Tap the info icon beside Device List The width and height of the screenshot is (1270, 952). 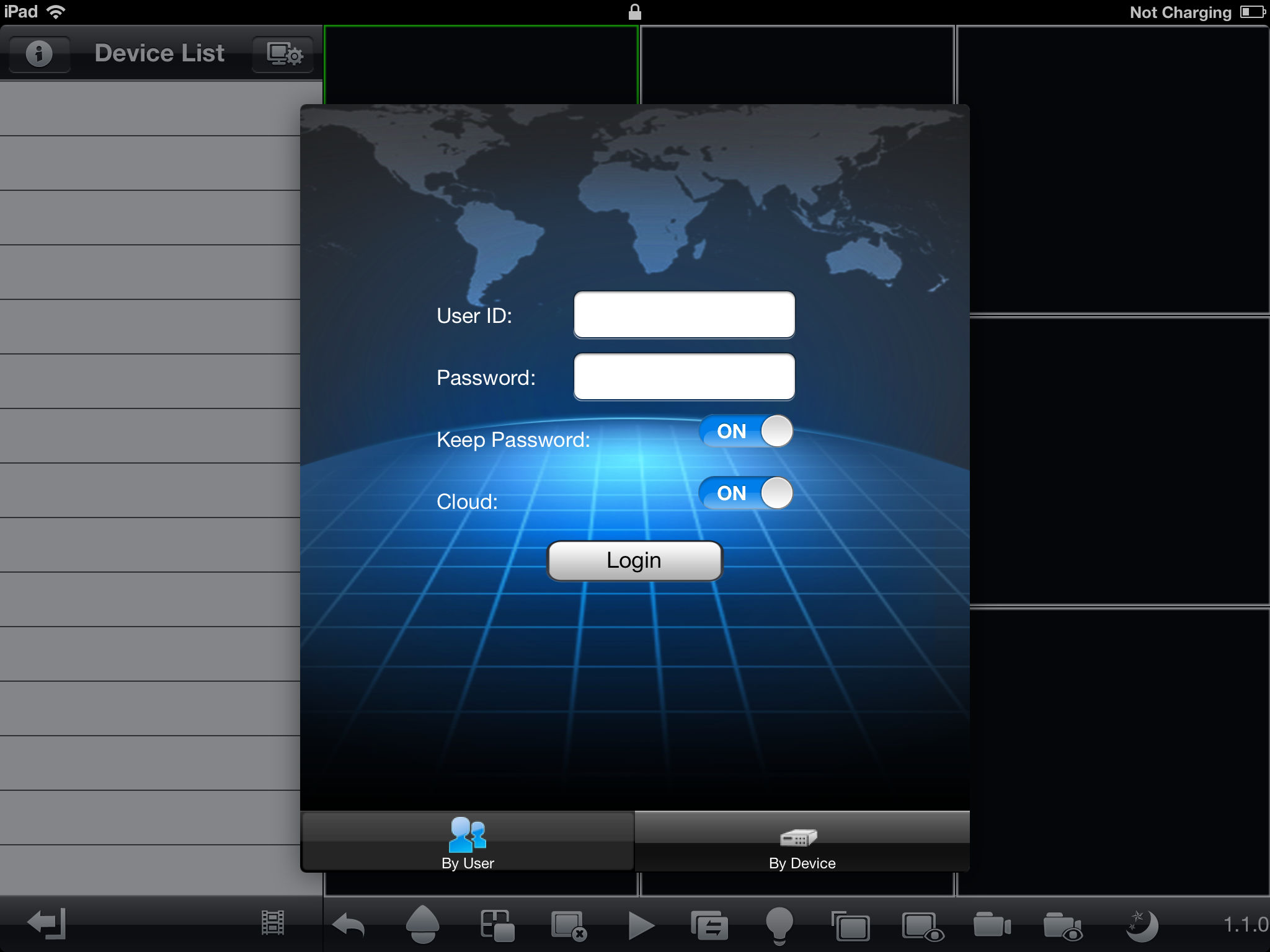click(39, 54)
